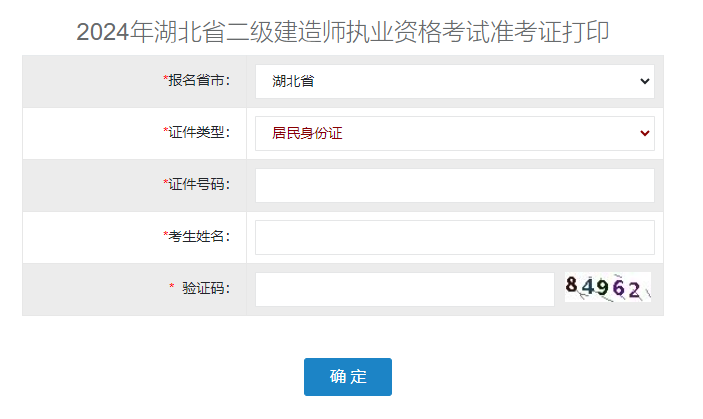The image size is (703, 419).
Task: Expand the 证件类型 dropdown showing 居民身份证
Action: pos(454,133)
